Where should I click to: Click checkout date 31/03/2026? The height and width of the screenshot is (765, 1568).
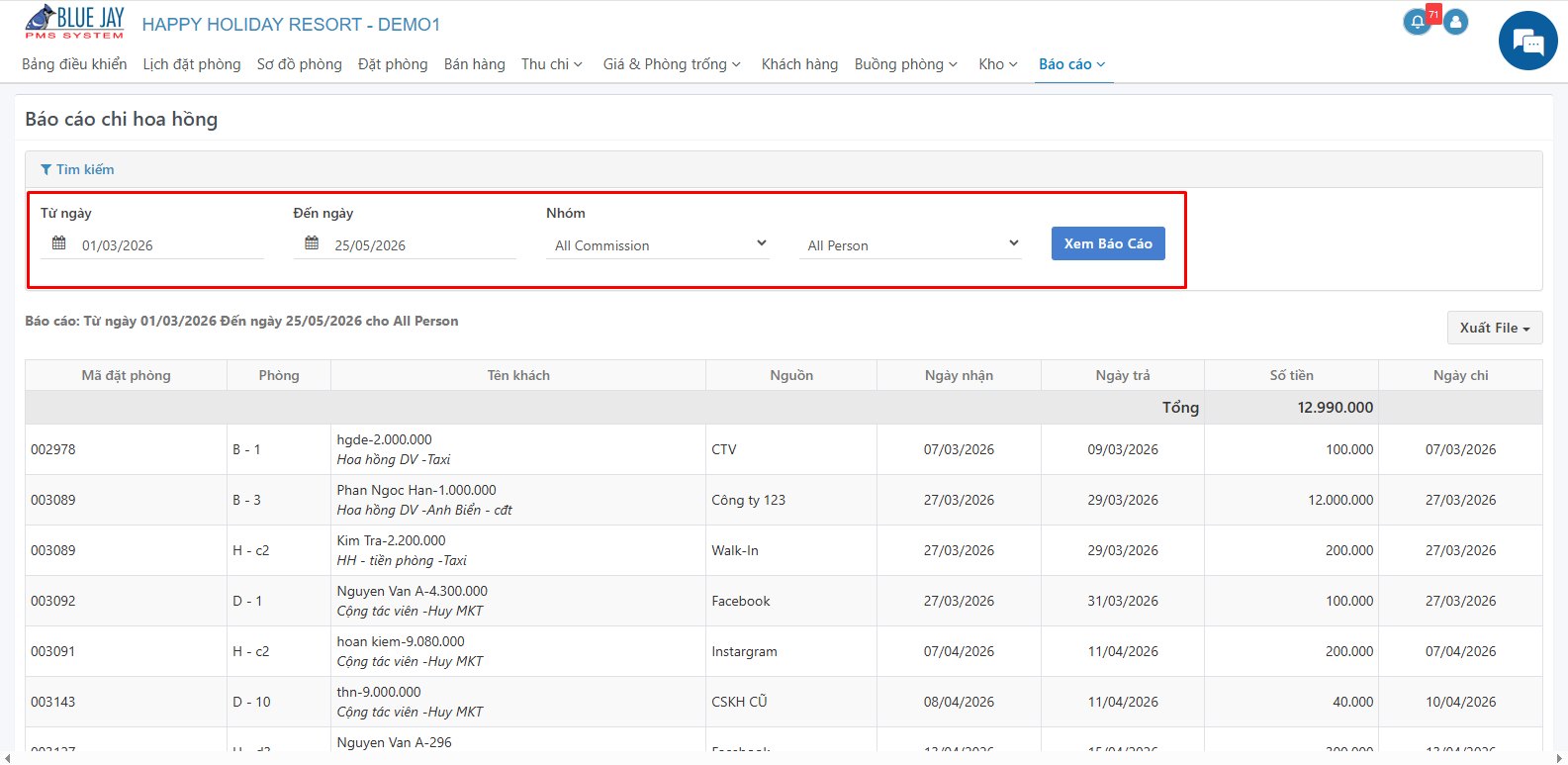point(1123,601)
